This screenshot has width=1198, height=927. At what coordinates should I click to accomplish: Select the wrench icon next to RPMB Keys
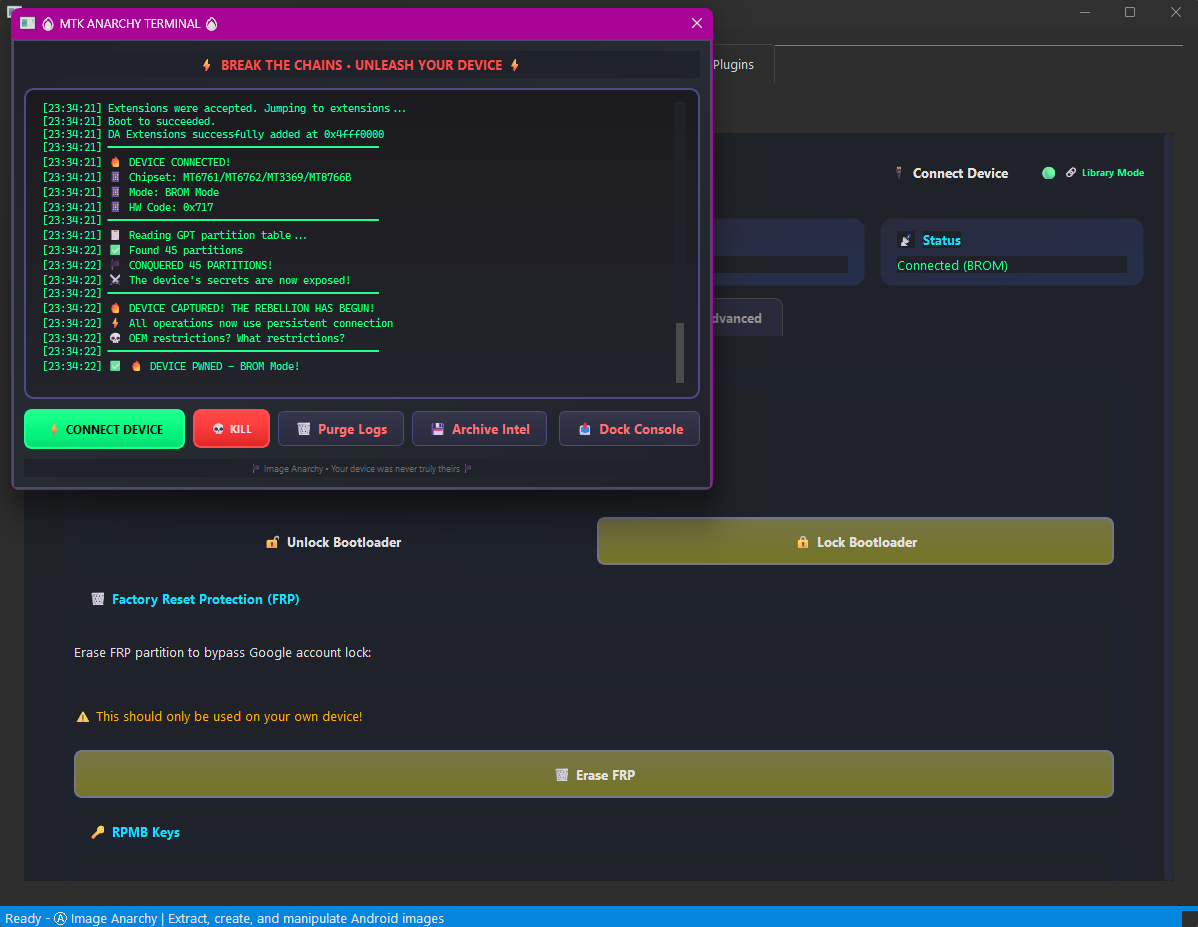tap(98, 832)
